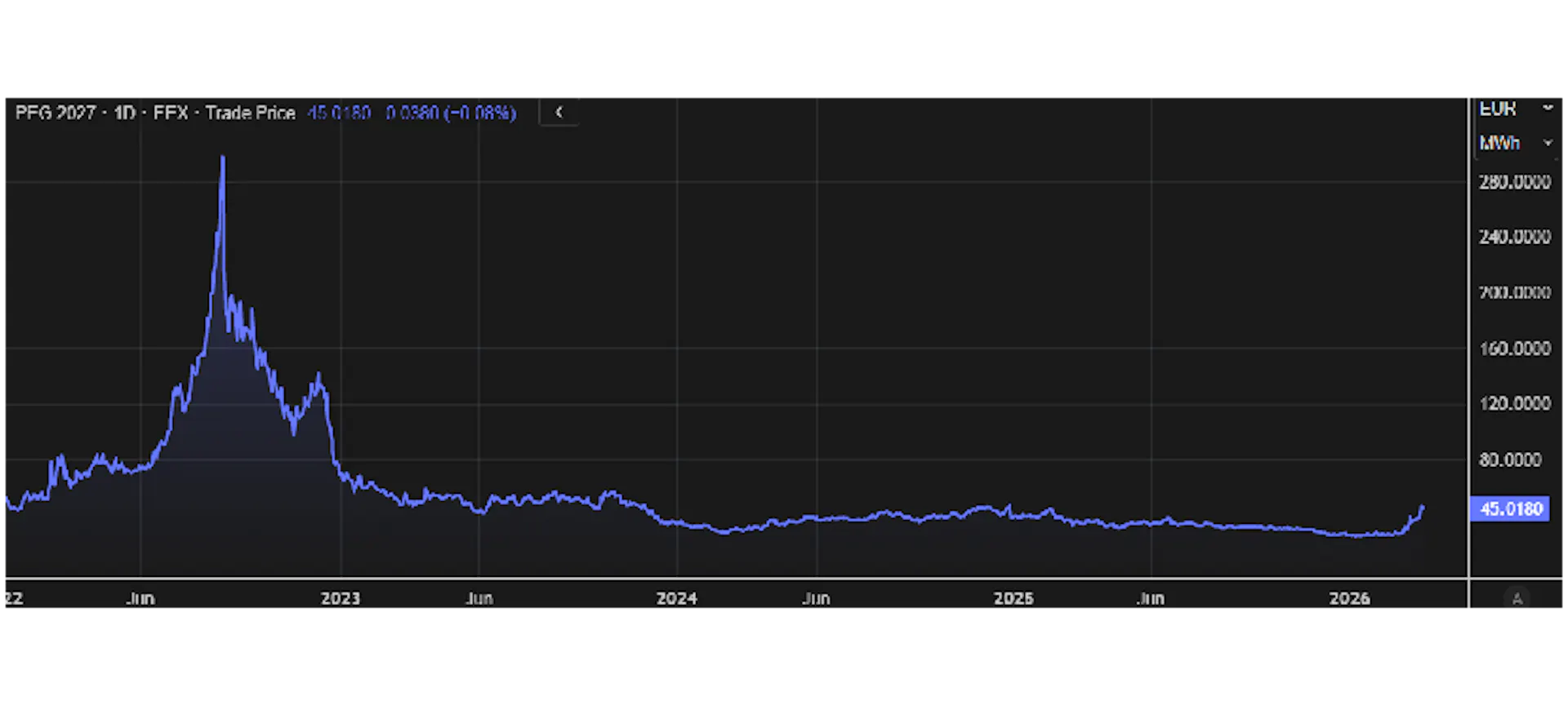1568x706 pixels.
Task: Click the 80.0000 price axis label
Action: (x=1510, y=460)
